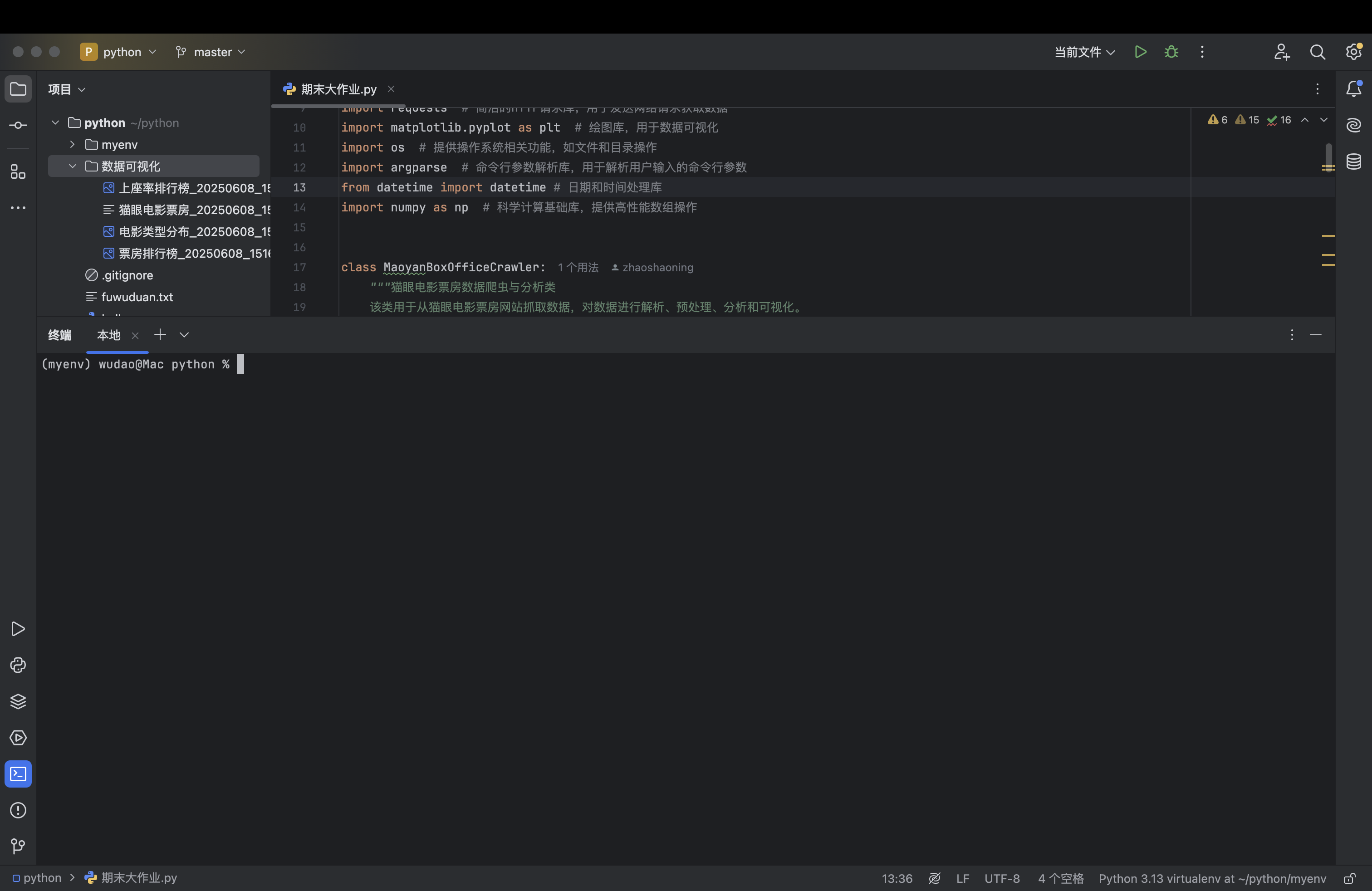Viewport: 1372px width, 891px height.
Task: Expand the myenv folder
Action: tap(72, 144)
